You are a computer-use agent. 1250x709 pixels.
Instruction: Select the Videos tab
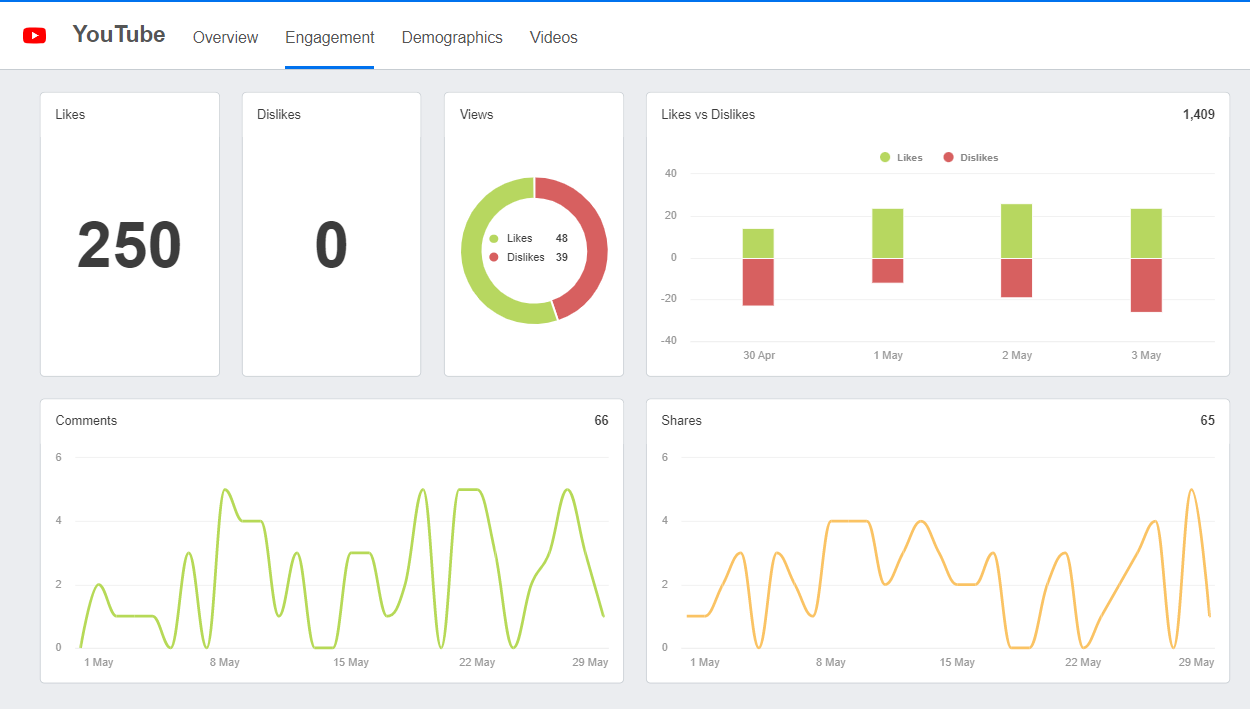(553, 37)
